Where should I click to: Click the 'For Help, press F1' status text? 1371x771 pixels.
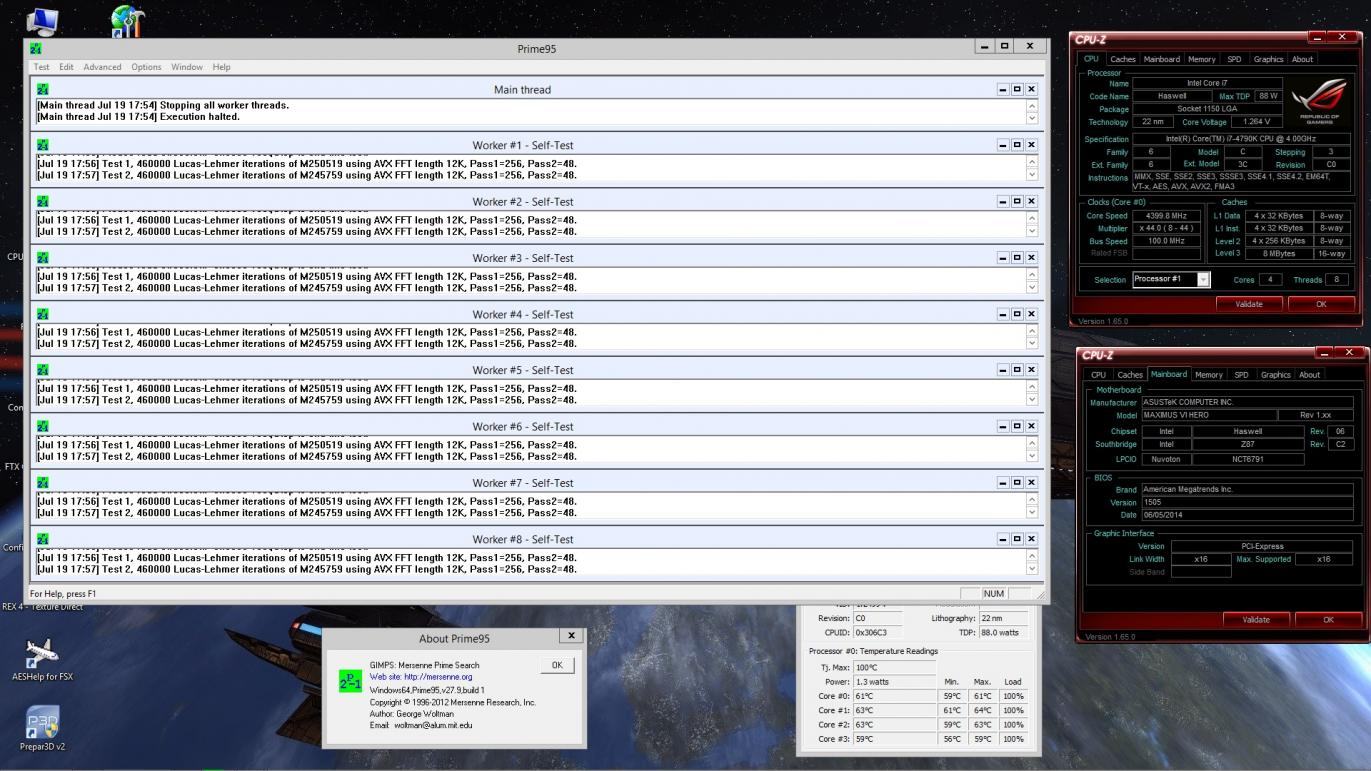pyautogui.click(x=63, y=594)
